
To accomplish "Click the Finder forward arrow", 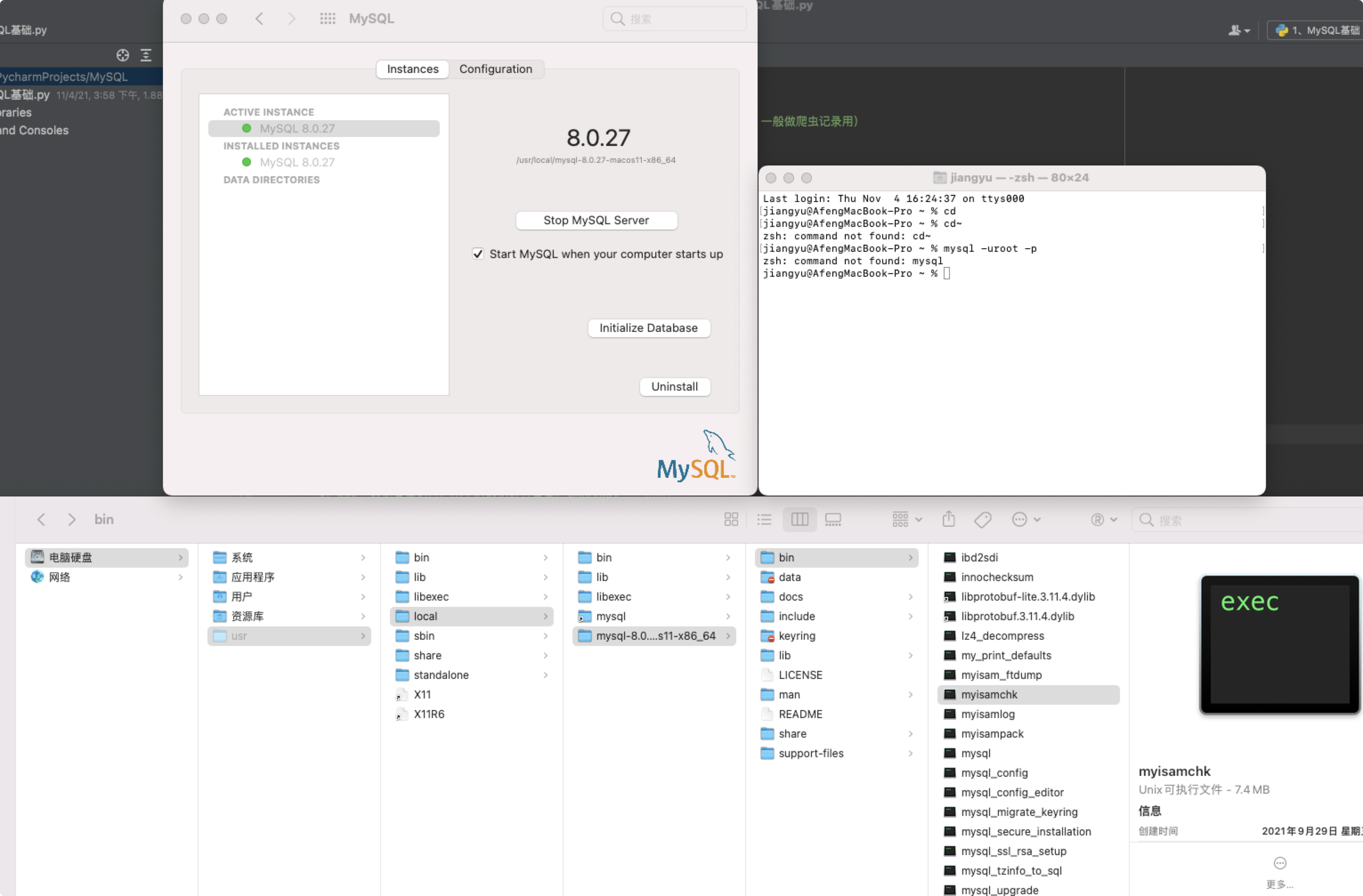I will 72,519.
